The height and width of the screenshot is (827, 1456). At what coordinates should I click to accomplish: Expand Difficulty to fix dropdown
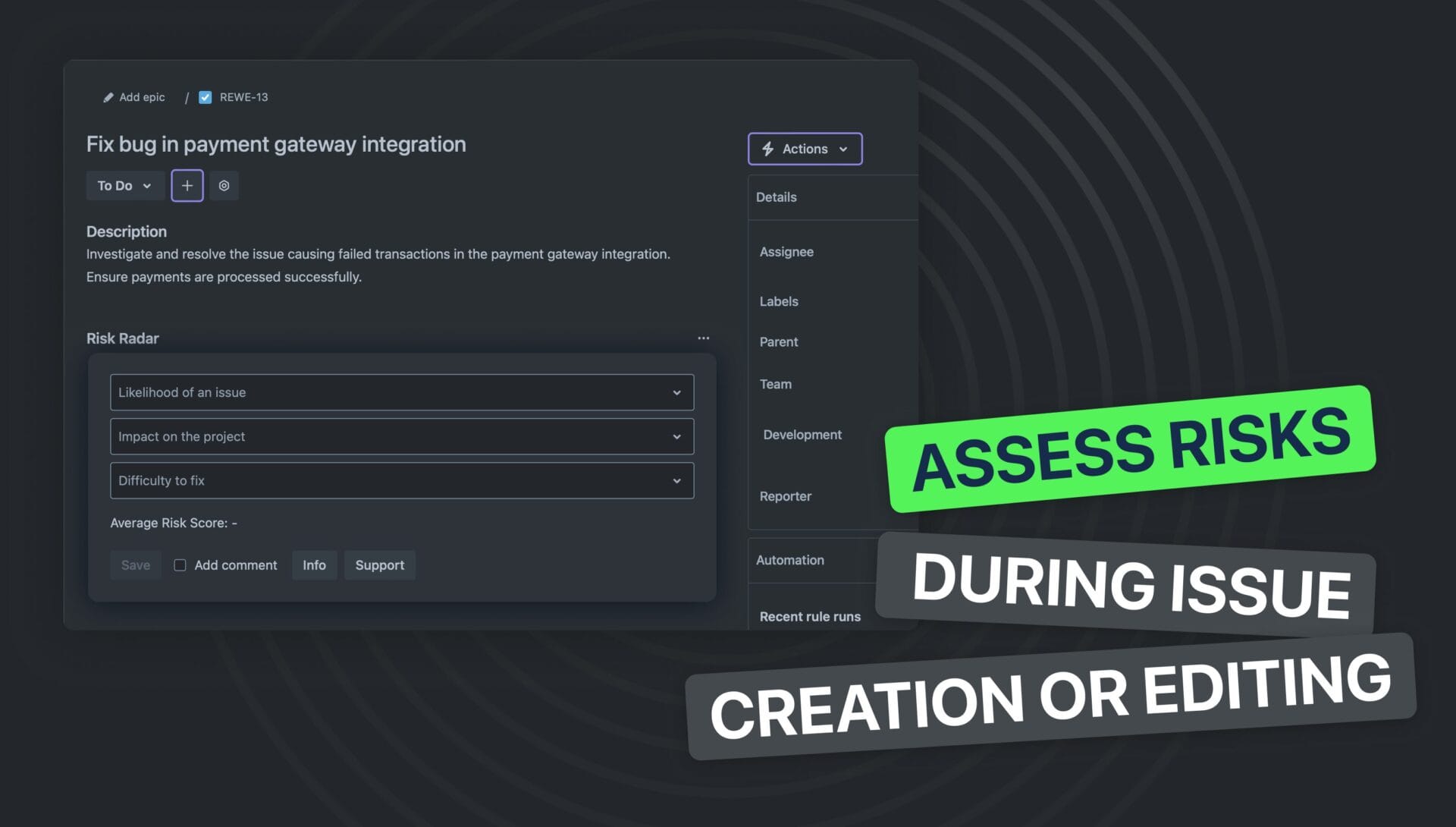401,480
